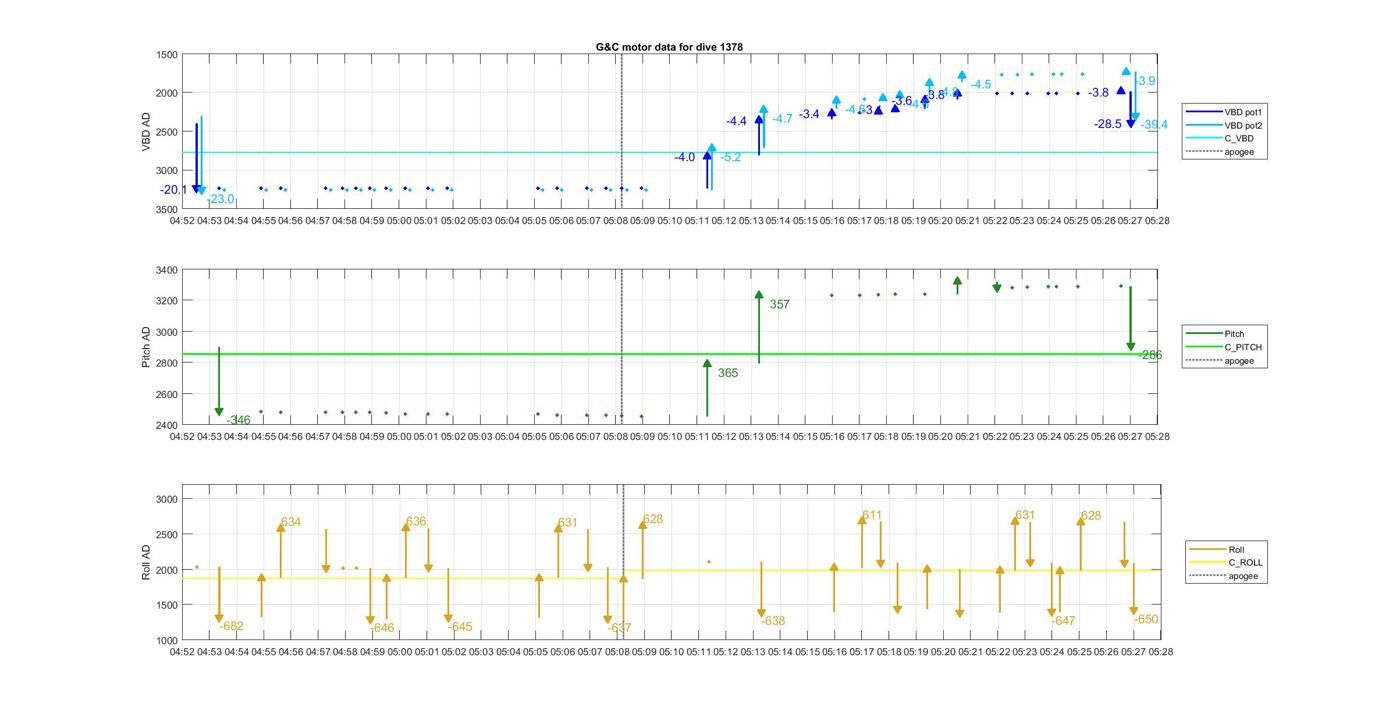Click apogee entry in the Roll legend
Screen dimensions: 1400x720
click(1243, 576)
